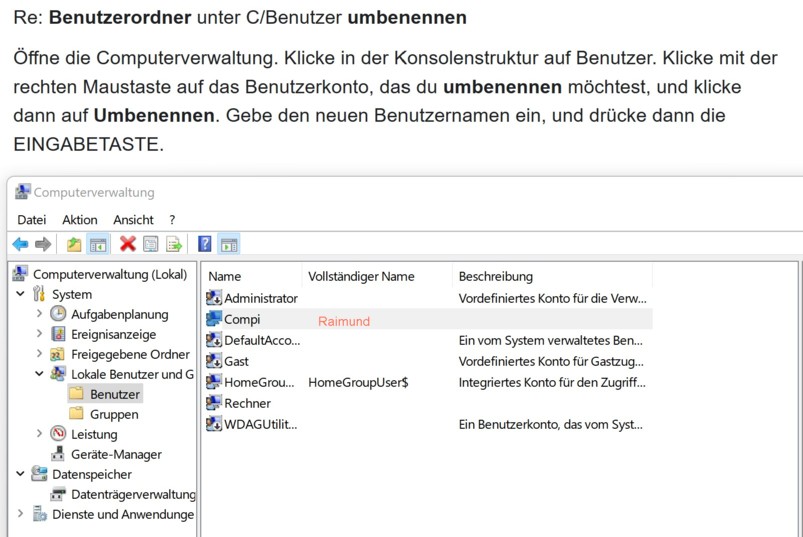The width and height of the screenshot is (803, 537).
Task: Select the Benutzer tree item
Action: (115, 394)
